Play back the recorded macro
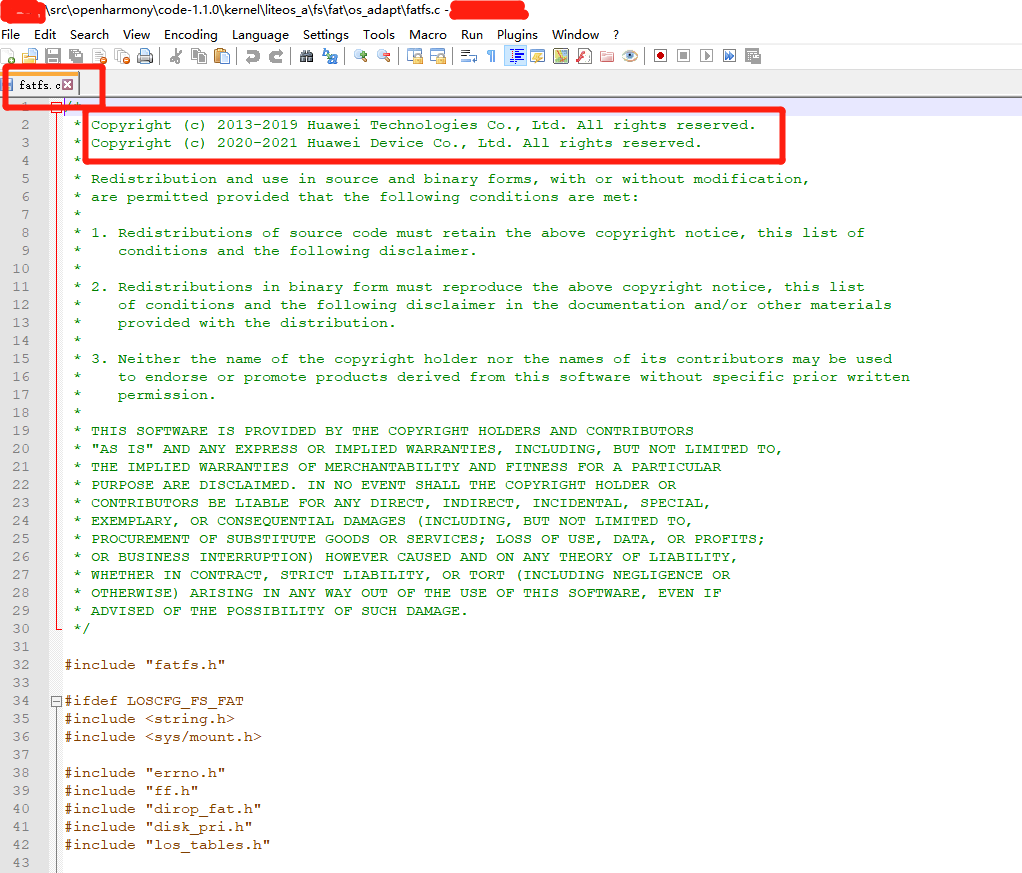1022x873 pixels. pos(707,56)
